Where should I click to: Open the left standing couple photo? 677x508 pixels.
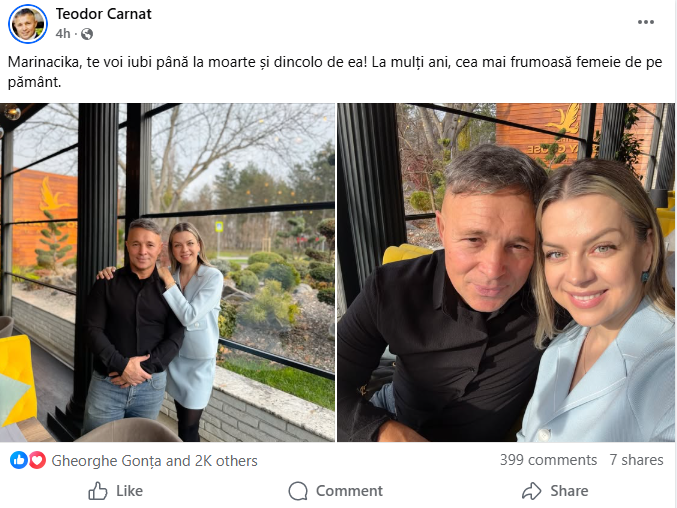tap(168, 272)
